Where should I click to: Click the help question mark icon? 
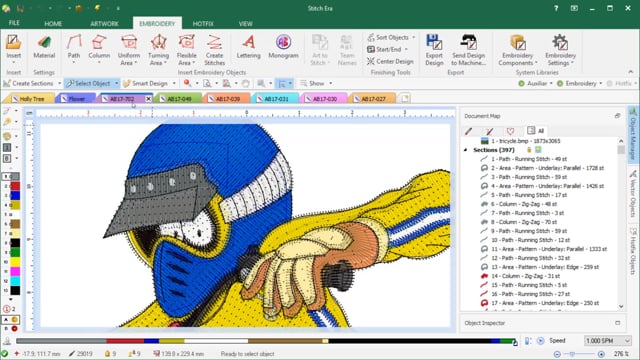pyautogui.click(x=556, y=8)
